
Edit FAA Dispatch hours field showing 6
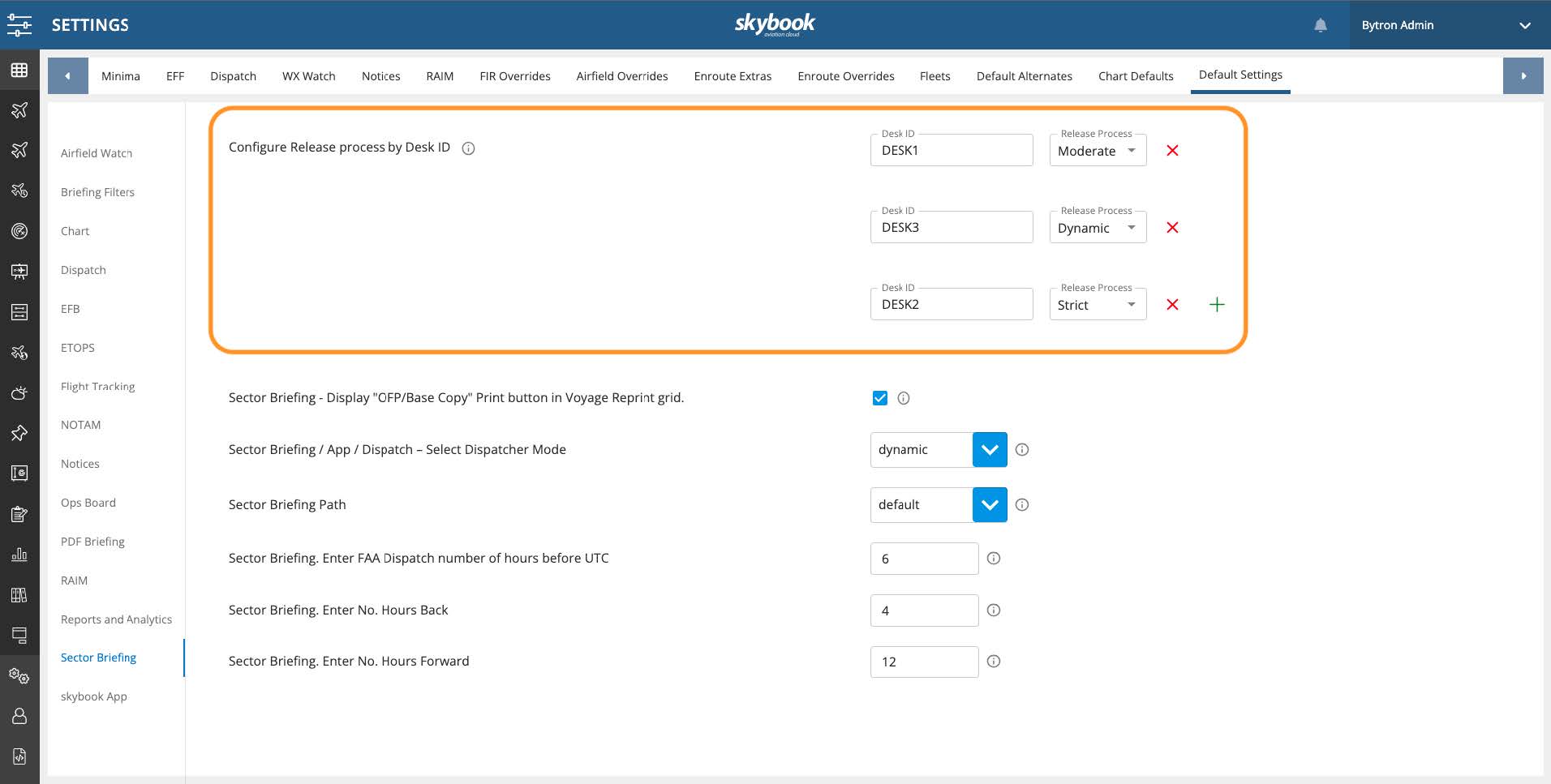(924, 559)
